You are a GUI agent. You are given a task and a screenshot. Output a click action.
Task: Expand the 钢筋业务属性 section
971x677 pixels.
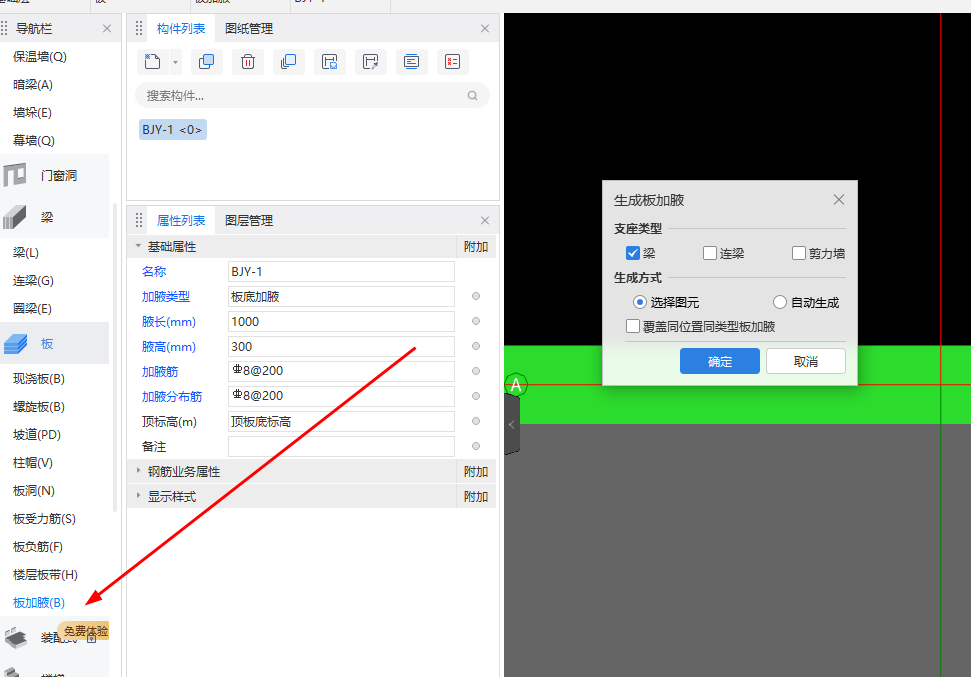138,471
